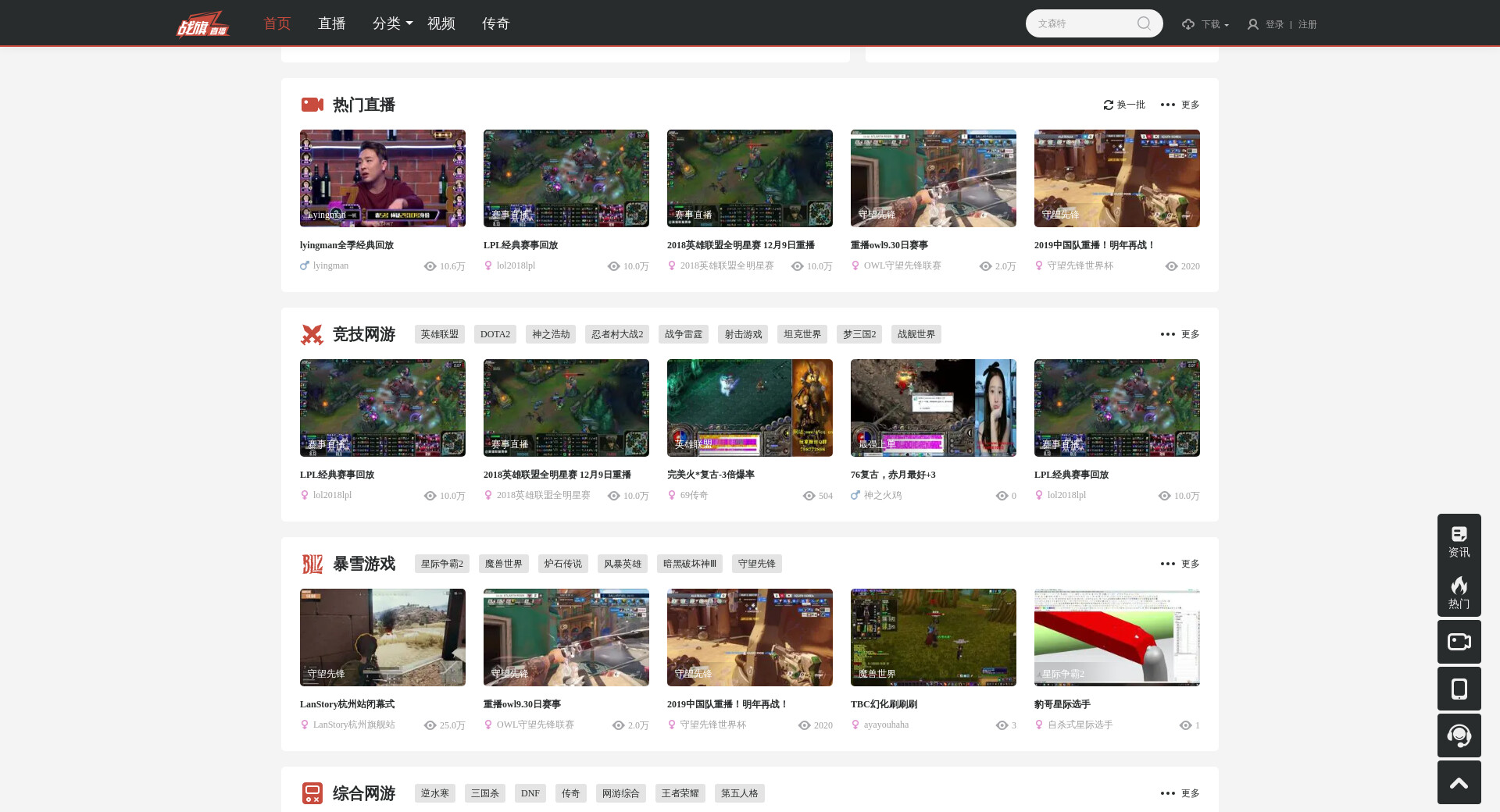Click 更多 in the 竞技网游 section

(x=1191, y=334)
